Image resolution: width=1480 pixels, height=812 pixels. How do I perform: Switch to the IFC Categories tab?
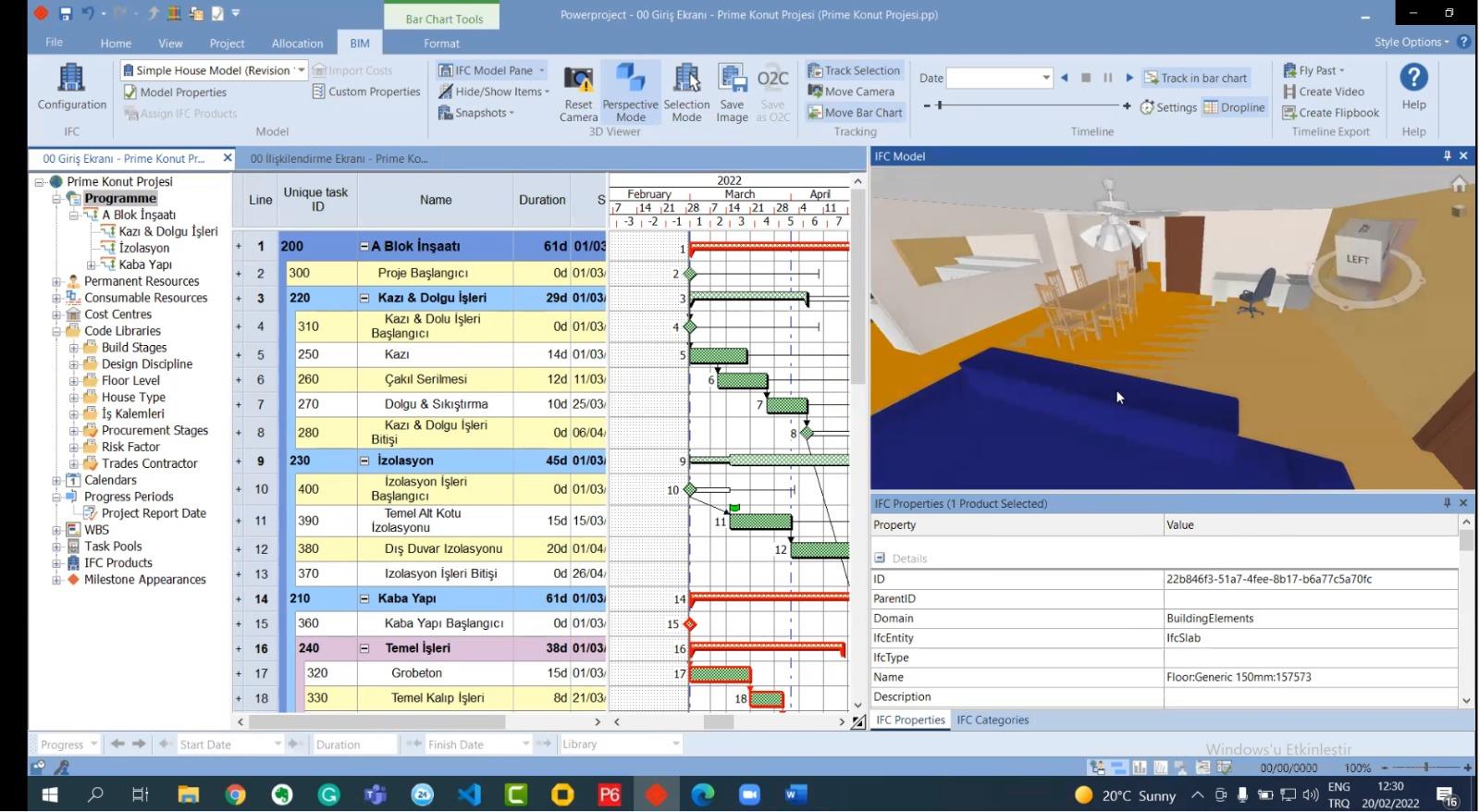click(993, 720)
